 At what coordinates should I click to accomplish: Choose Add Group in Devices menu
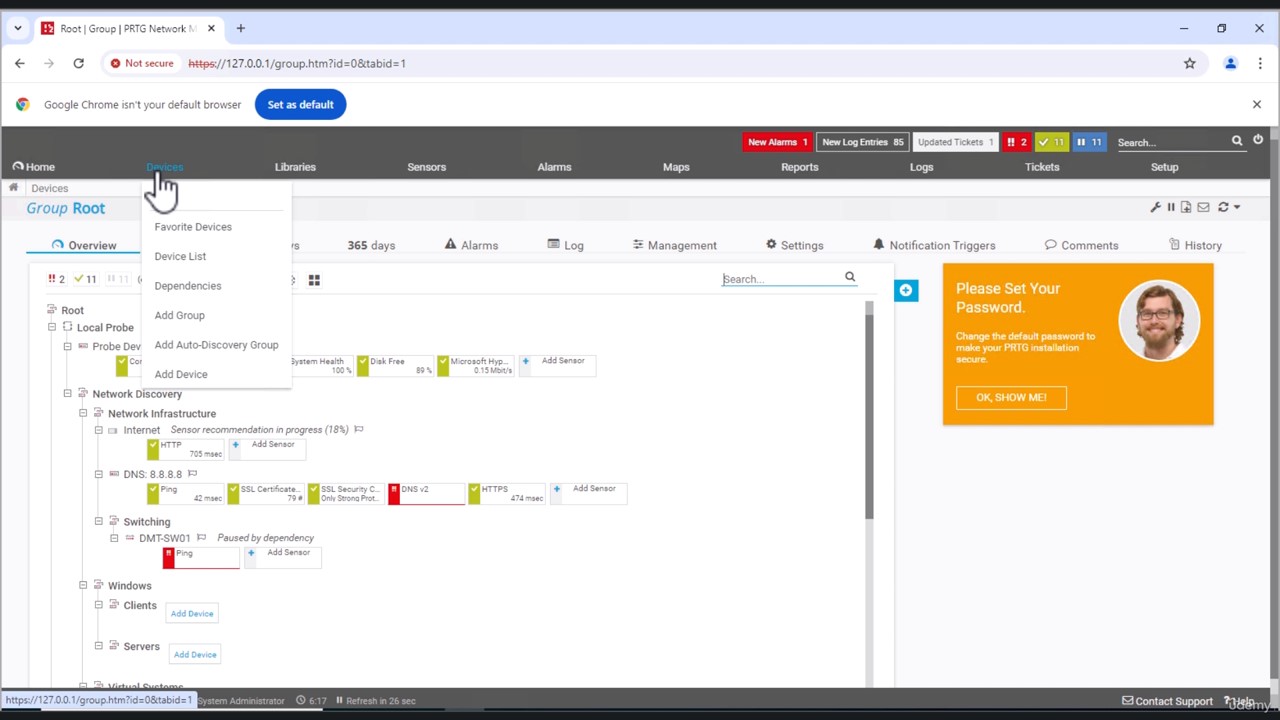[x=180, y=315]
